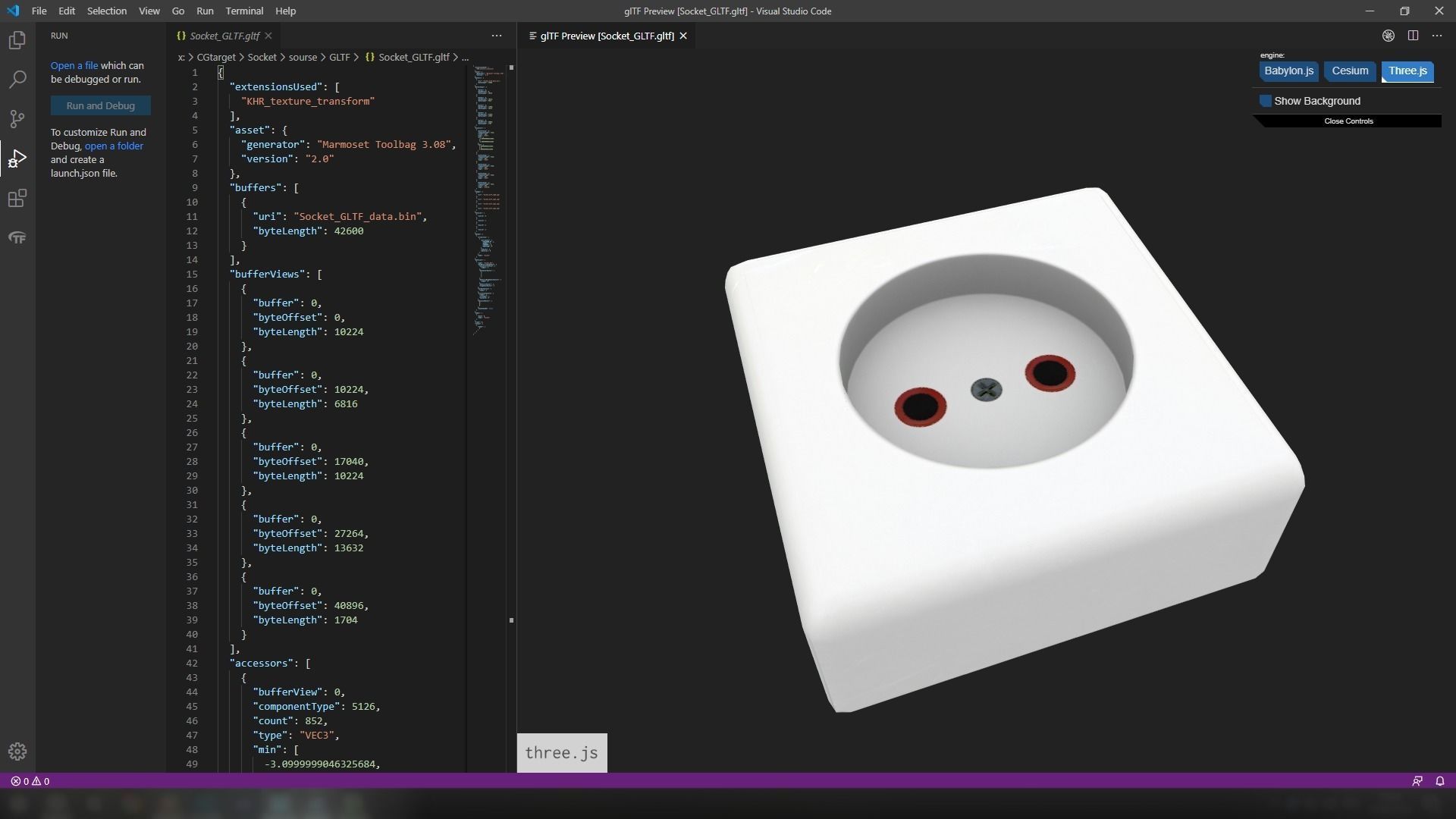Click the glTF debug activity icon
This screenshot has width=1456, height=819.
point(17,238)
